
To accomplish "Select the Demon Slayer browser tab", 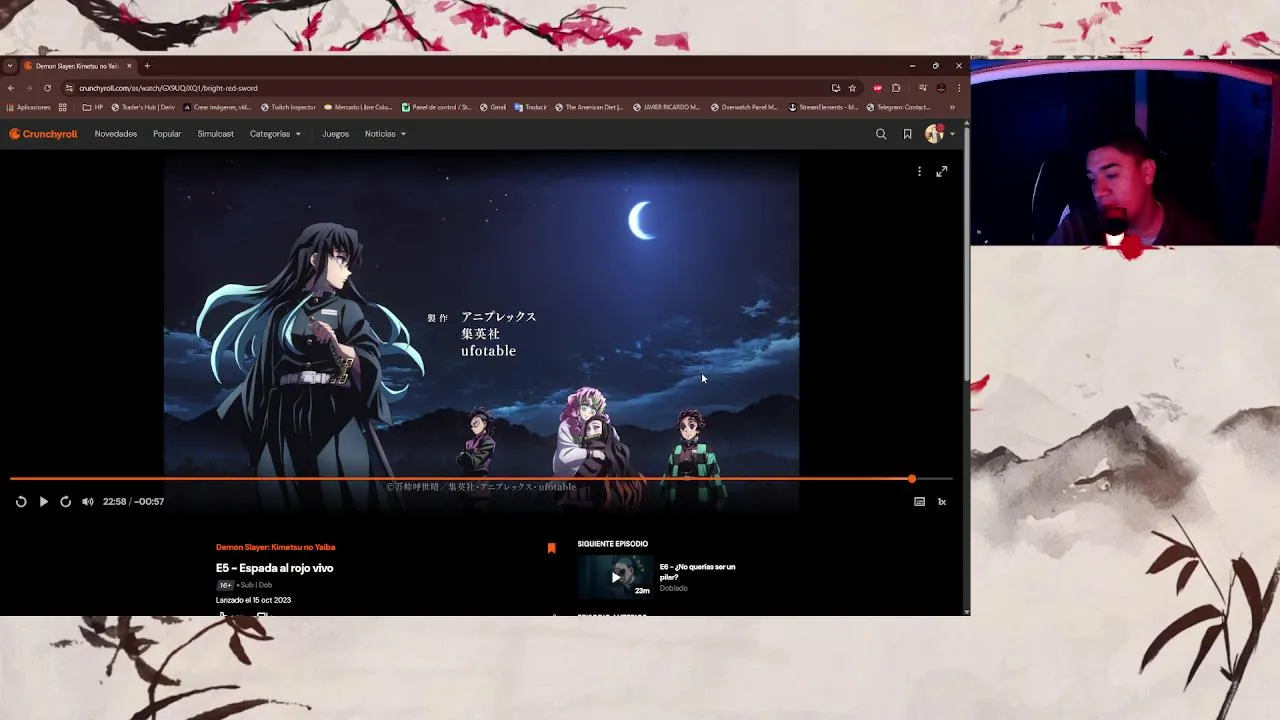I will click(78, 66).
